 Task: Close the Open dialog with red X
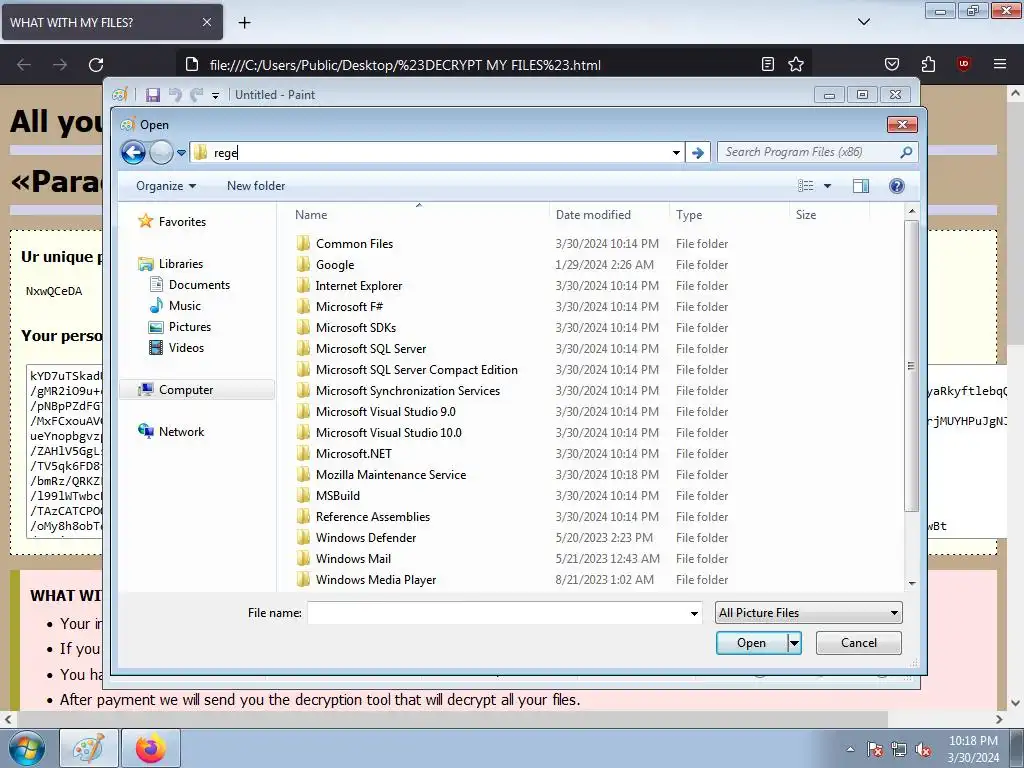[x=902, y=124]
